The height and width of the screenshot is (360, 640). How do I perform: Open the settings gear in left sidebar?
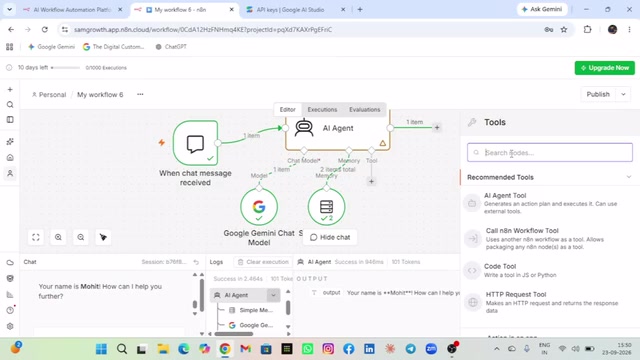(x=10, y=326)
